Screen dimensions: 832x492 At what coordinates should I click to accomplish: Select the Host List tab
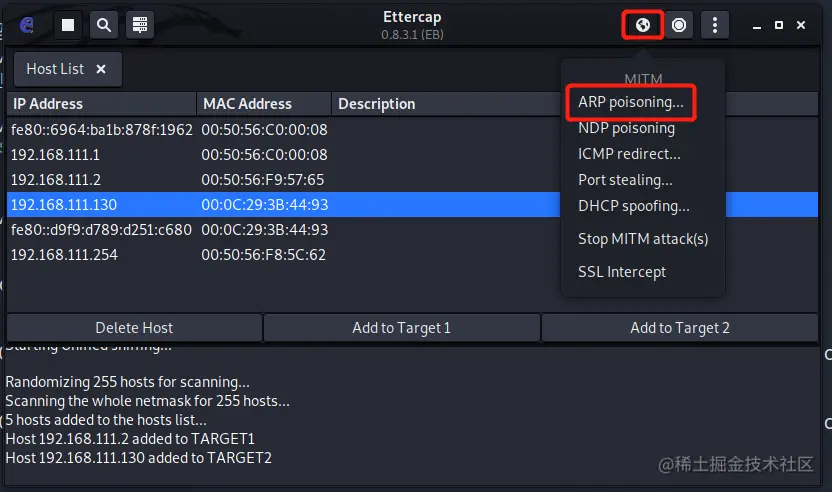click(x=55, y=69)
